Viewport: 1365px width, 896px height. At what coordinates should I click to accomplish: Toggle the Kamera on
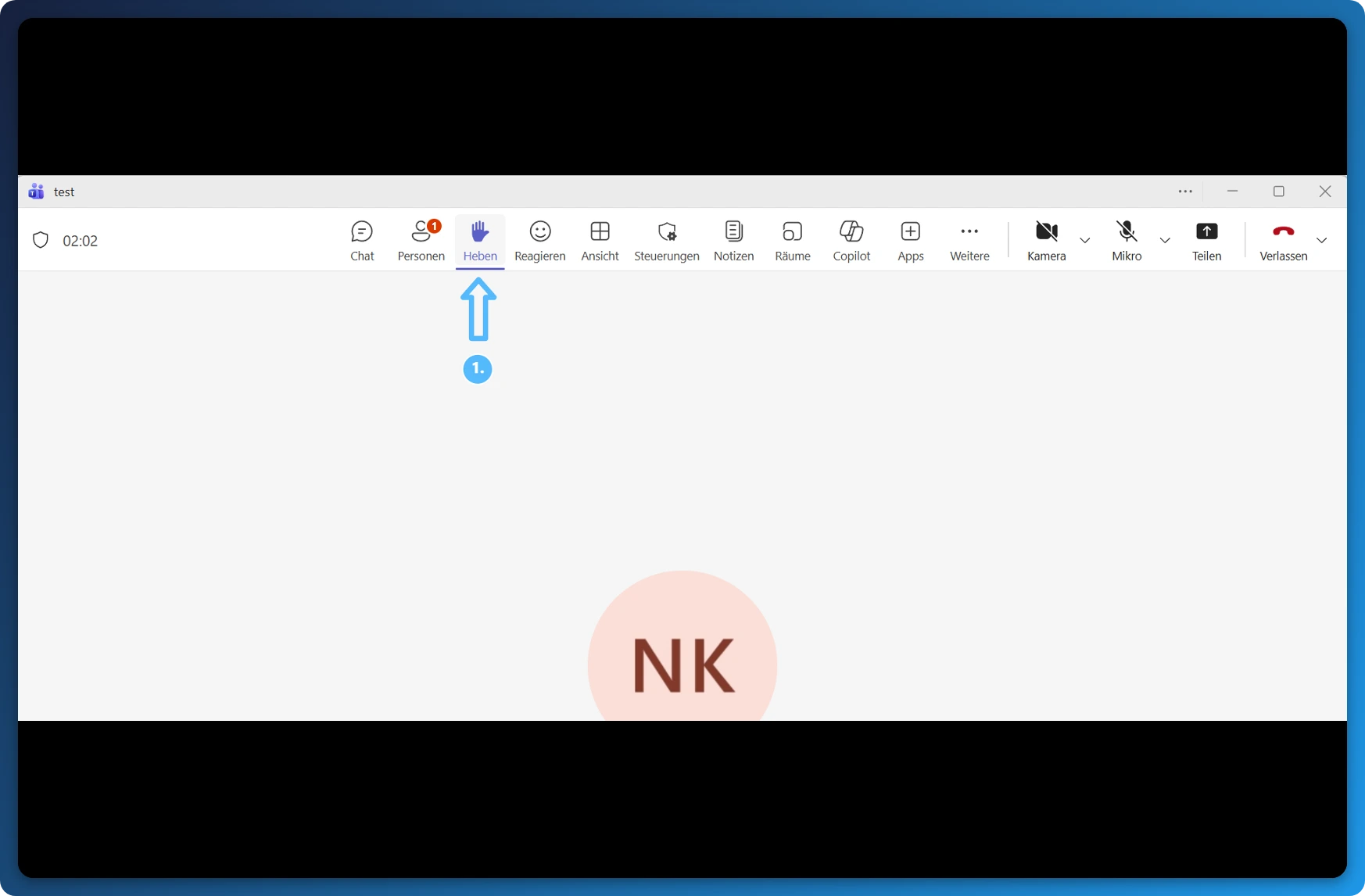tap(1047, 240)
